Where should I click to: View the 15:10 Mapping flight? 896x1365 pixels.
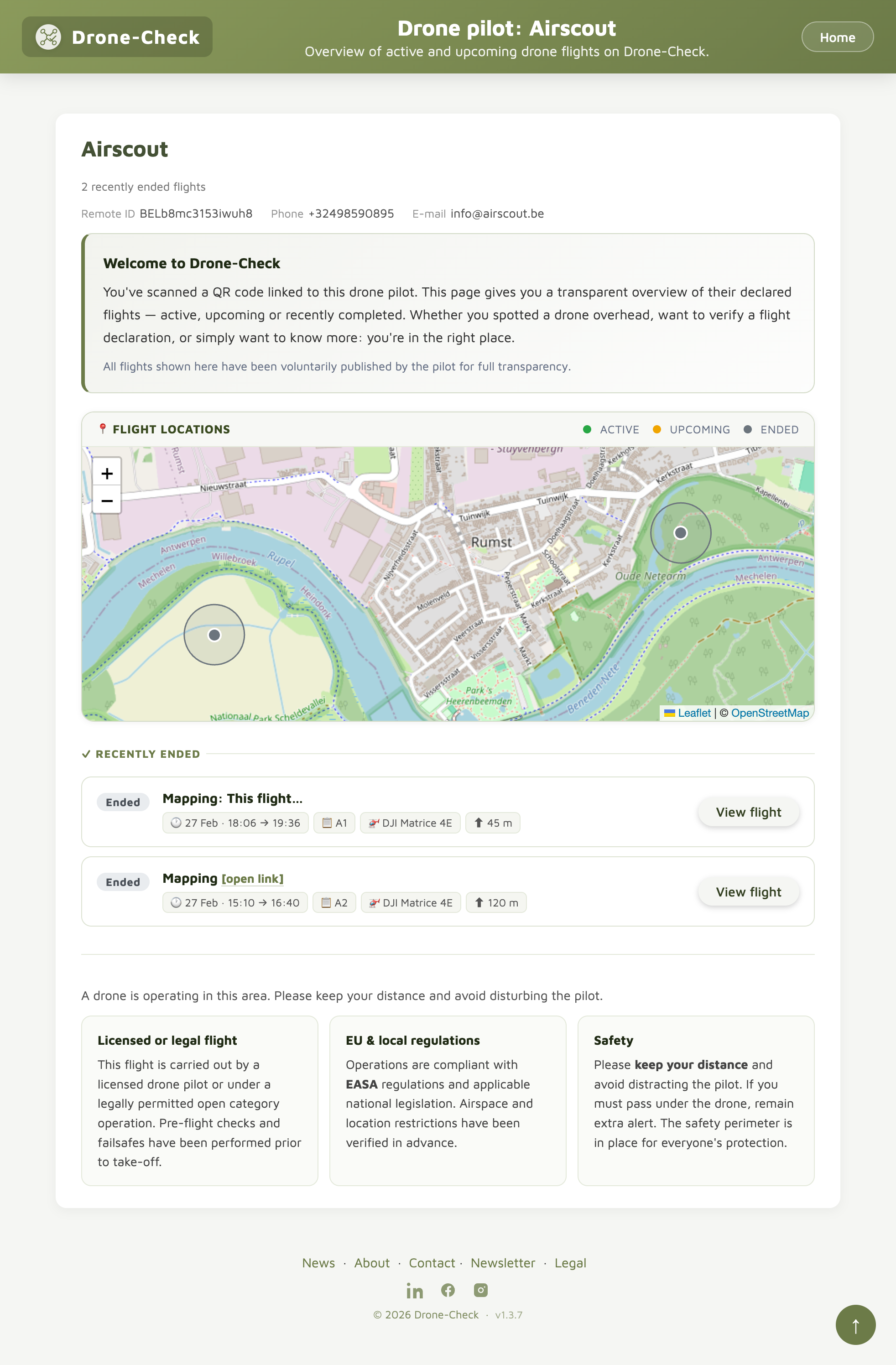pyautogui.click(x=748, y=892)
